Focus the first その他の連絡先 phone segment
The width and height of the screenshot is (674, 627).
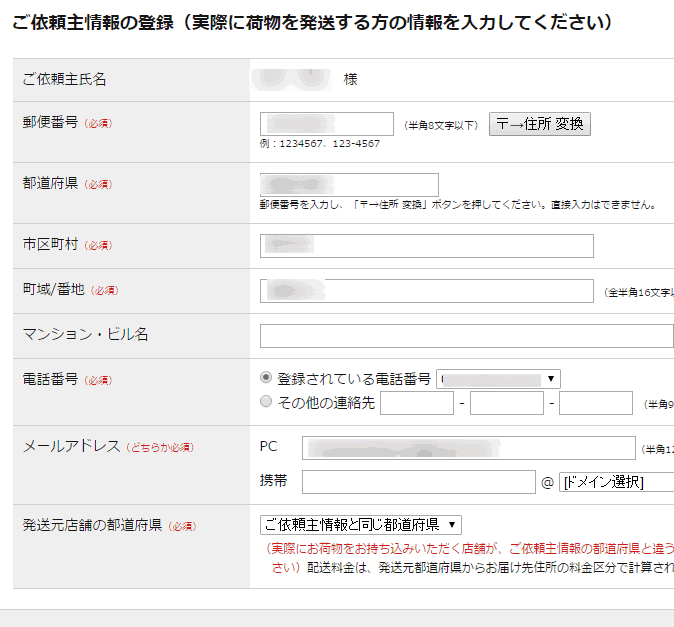tap(417, 403)
